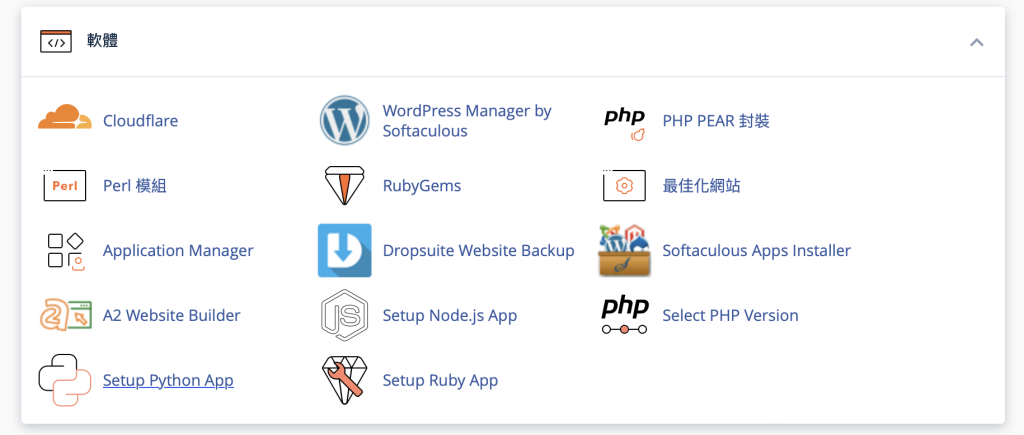Screen dimensions: 1024x435
Task: Click the PHP PEAR icon
Action: tap(624, 123)
